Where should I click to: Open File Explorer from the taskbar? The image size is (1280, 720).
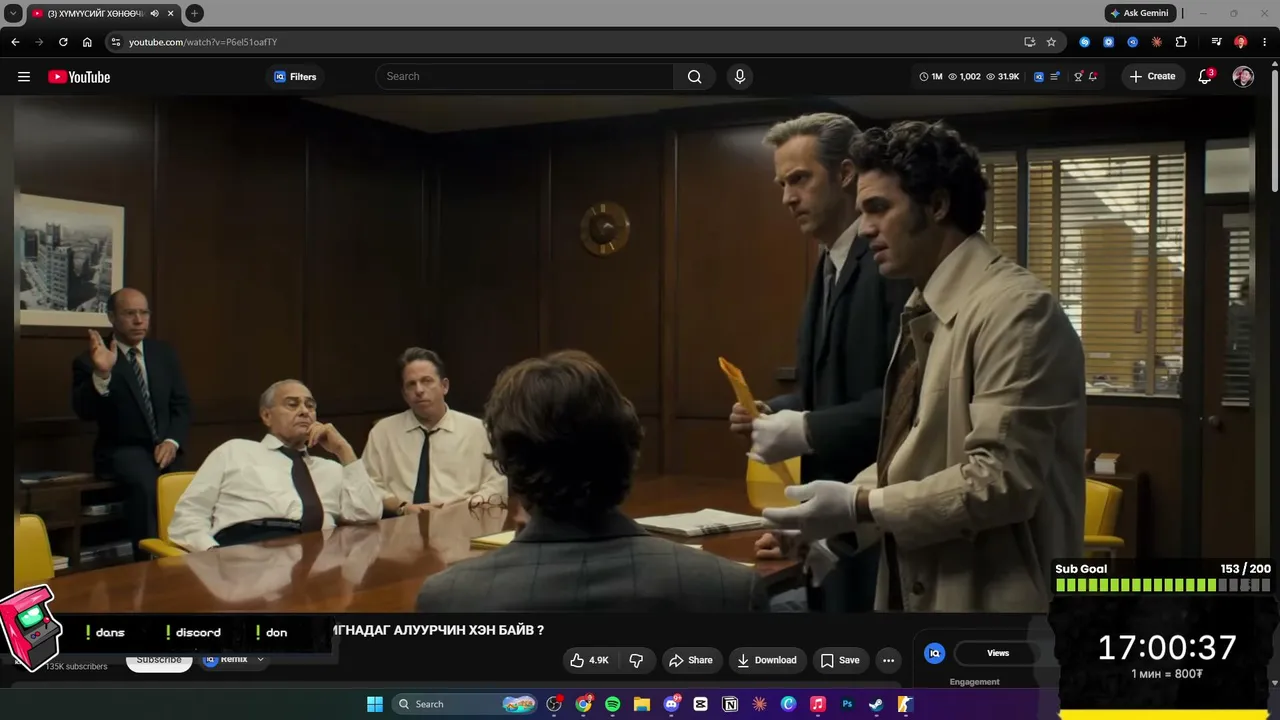(x=642, y=704)
